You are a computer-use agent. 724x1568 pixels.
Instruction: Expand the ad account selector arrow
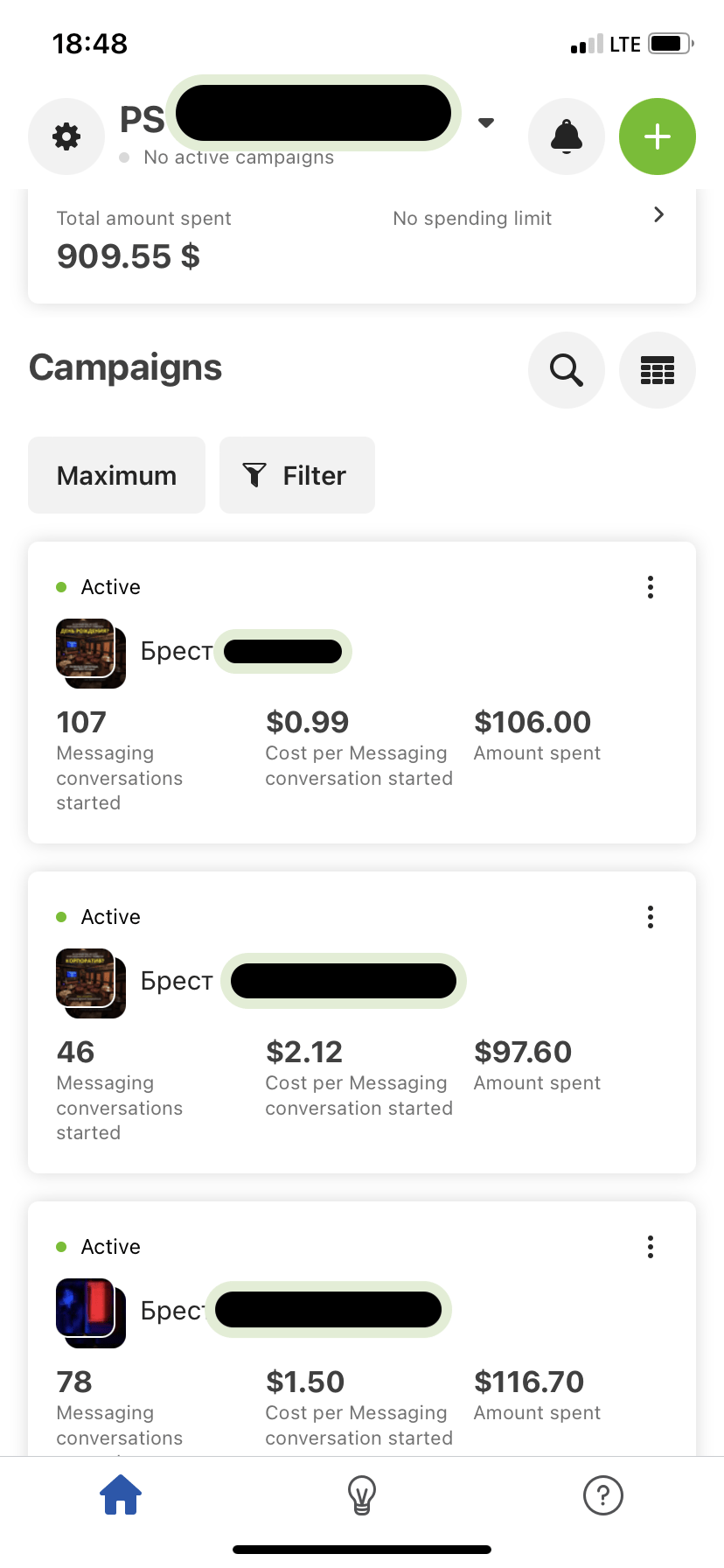(x=486, y=122)
